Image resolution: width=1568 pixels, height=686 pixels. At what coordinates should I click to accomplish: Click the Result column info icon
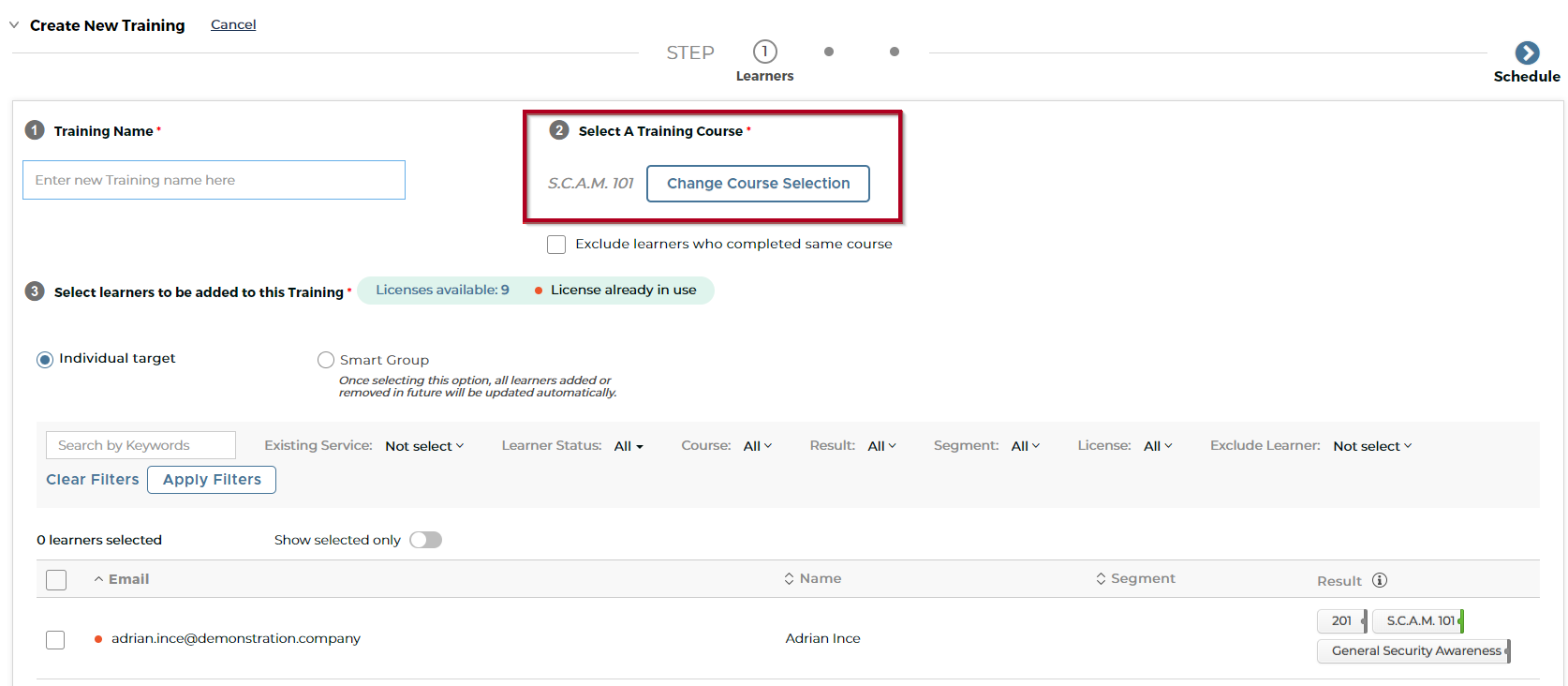click(x=1379, y=580)
